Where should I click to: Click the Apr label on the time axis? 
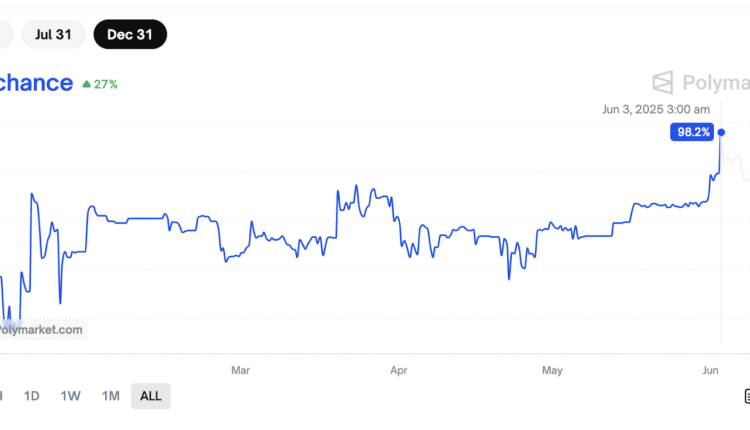pos(399,370)
